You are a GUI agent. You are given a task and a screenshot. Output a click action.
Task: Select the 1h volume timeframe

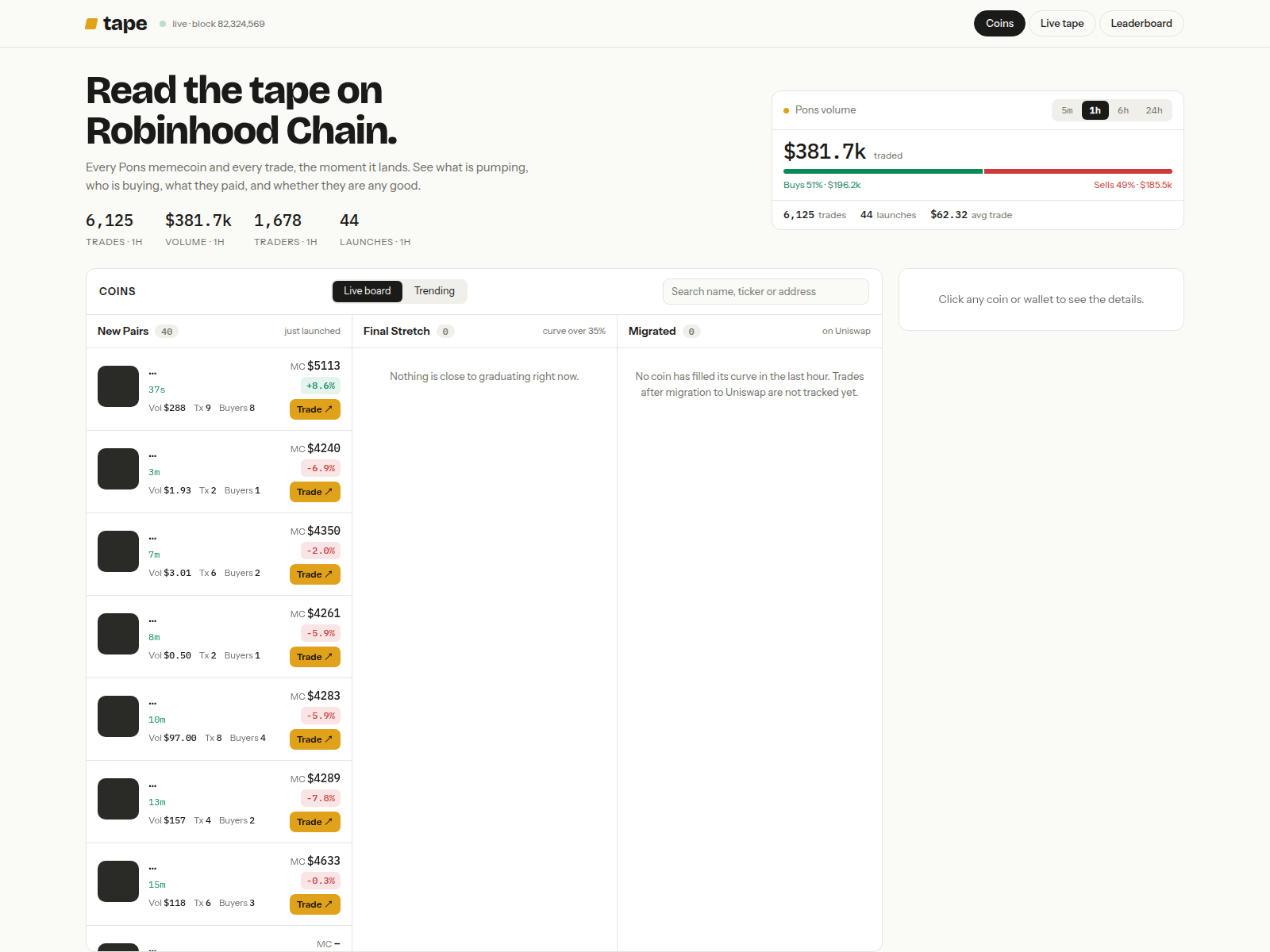click(x=1095, y=110)
